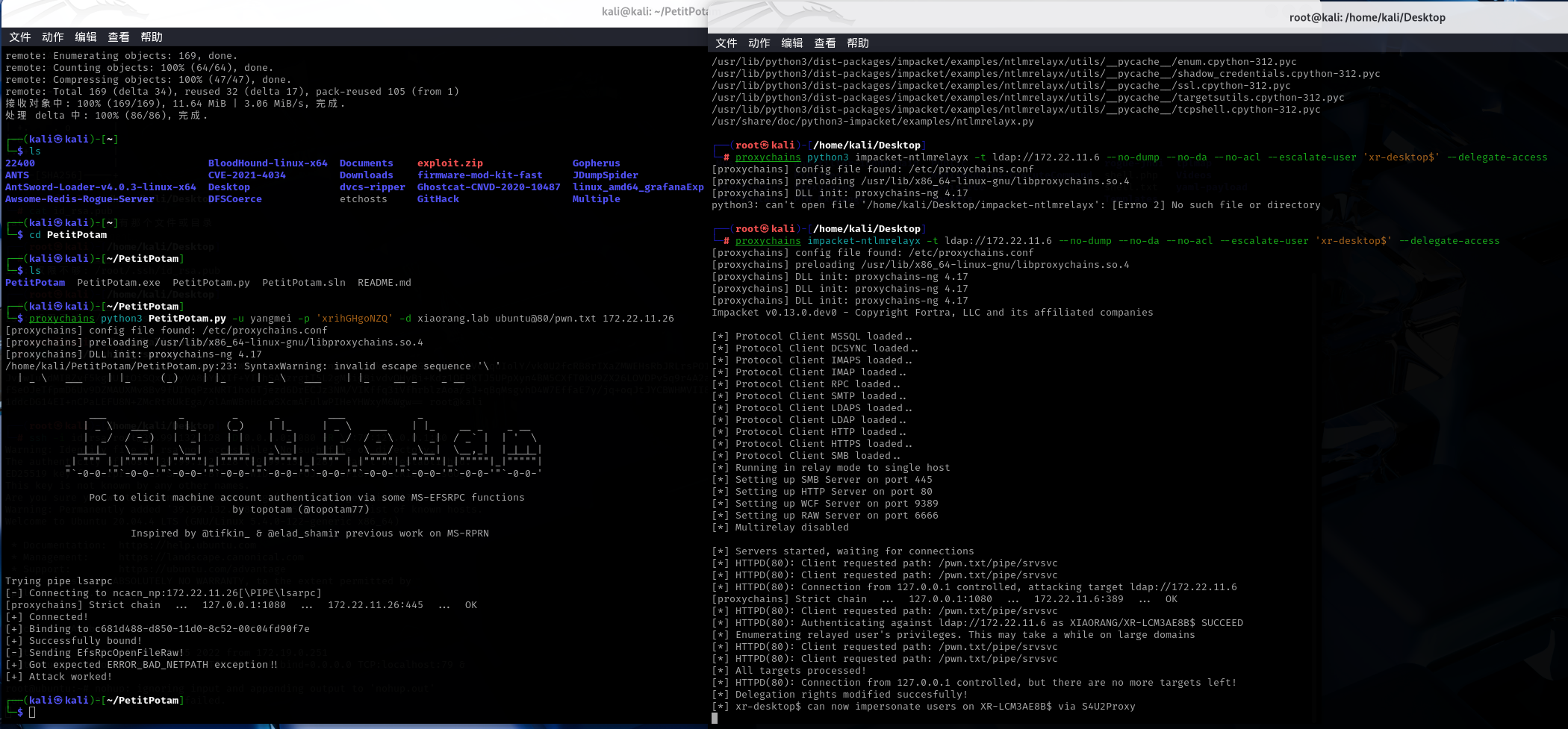Click "Protocol Client MSSQL loaded.." line
Screen dimensions: 1568x729
pos(812,337)
